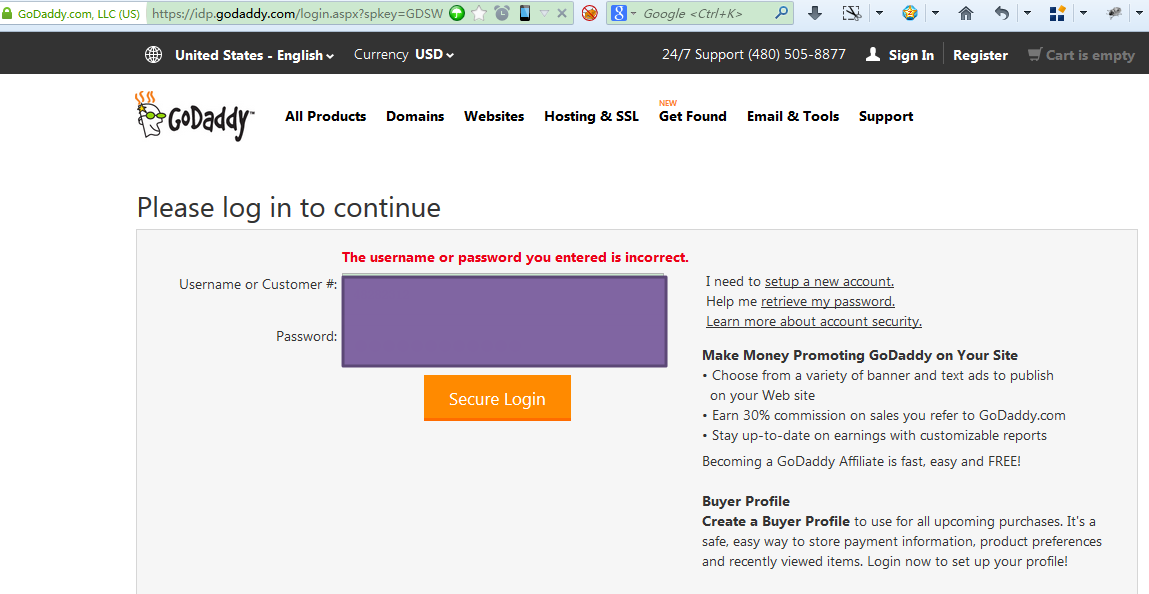Click the Password: label

coord(306,336)
